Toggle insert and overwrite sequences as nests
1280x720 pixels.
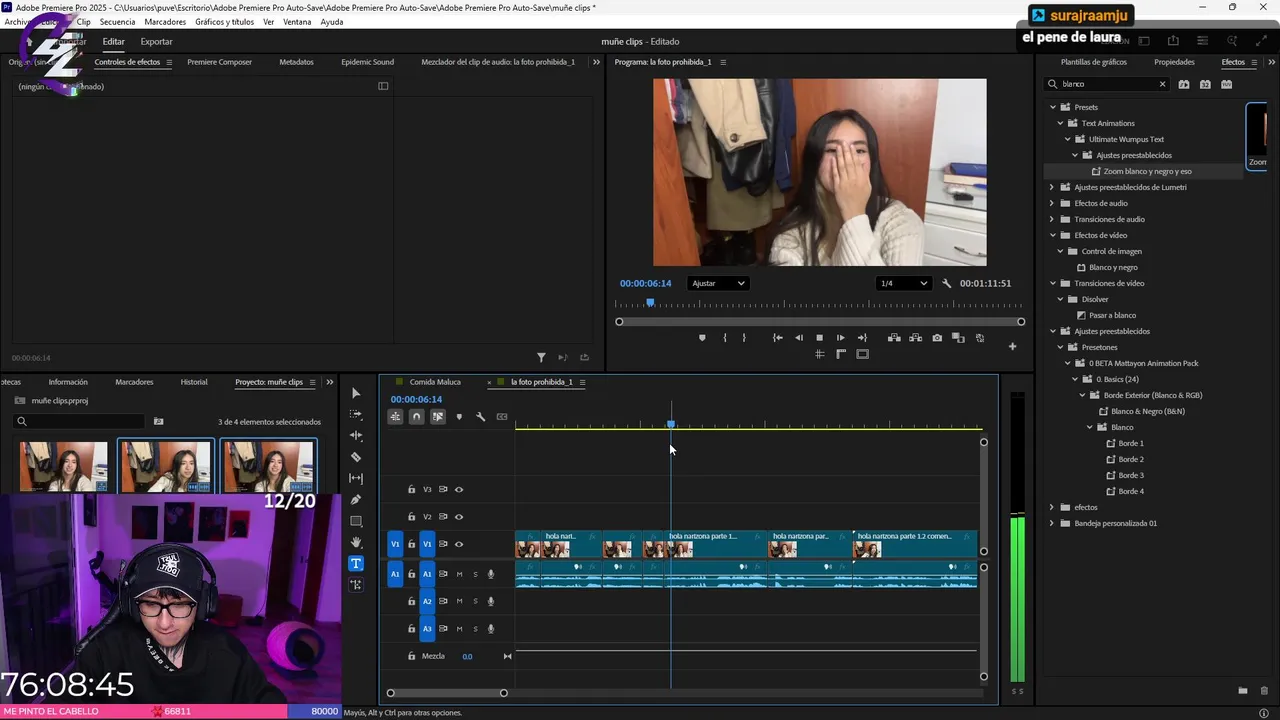pyautogui.click(x=396, y=417)
